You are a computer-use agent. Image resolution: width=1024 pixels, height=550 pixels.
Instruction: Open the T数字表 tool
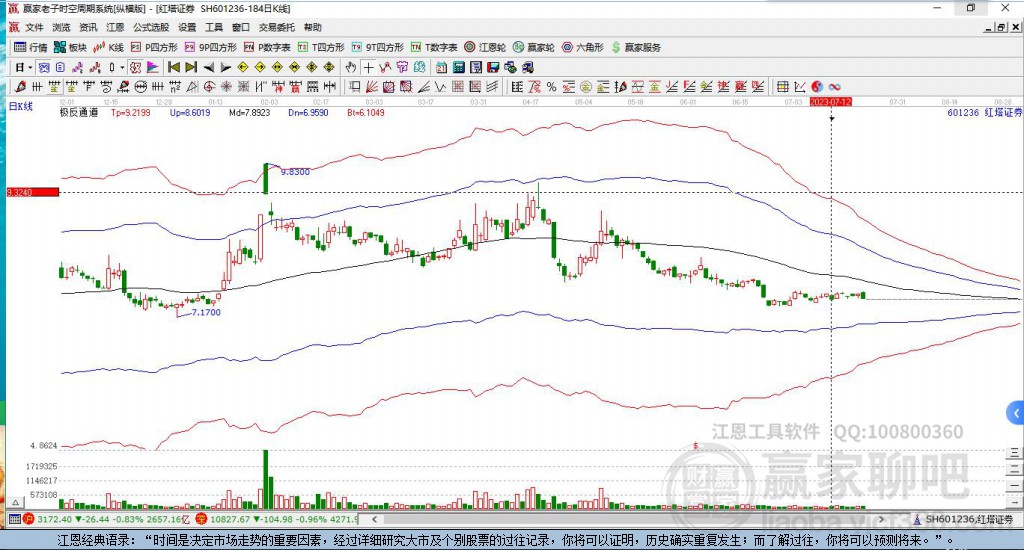point(434,47)
